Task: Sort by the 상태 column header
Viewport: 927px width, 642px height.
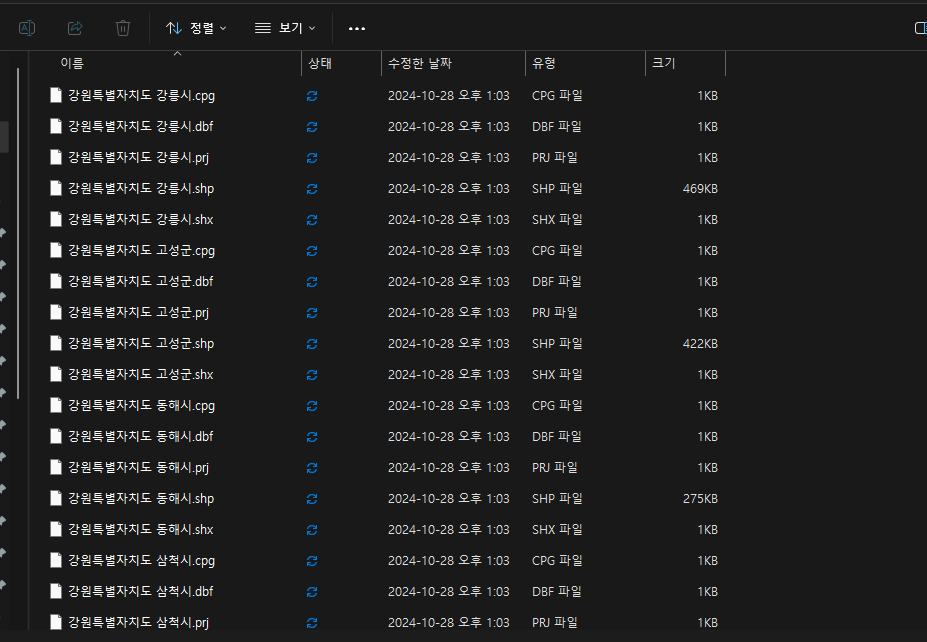Action: (x=320, y=63)
